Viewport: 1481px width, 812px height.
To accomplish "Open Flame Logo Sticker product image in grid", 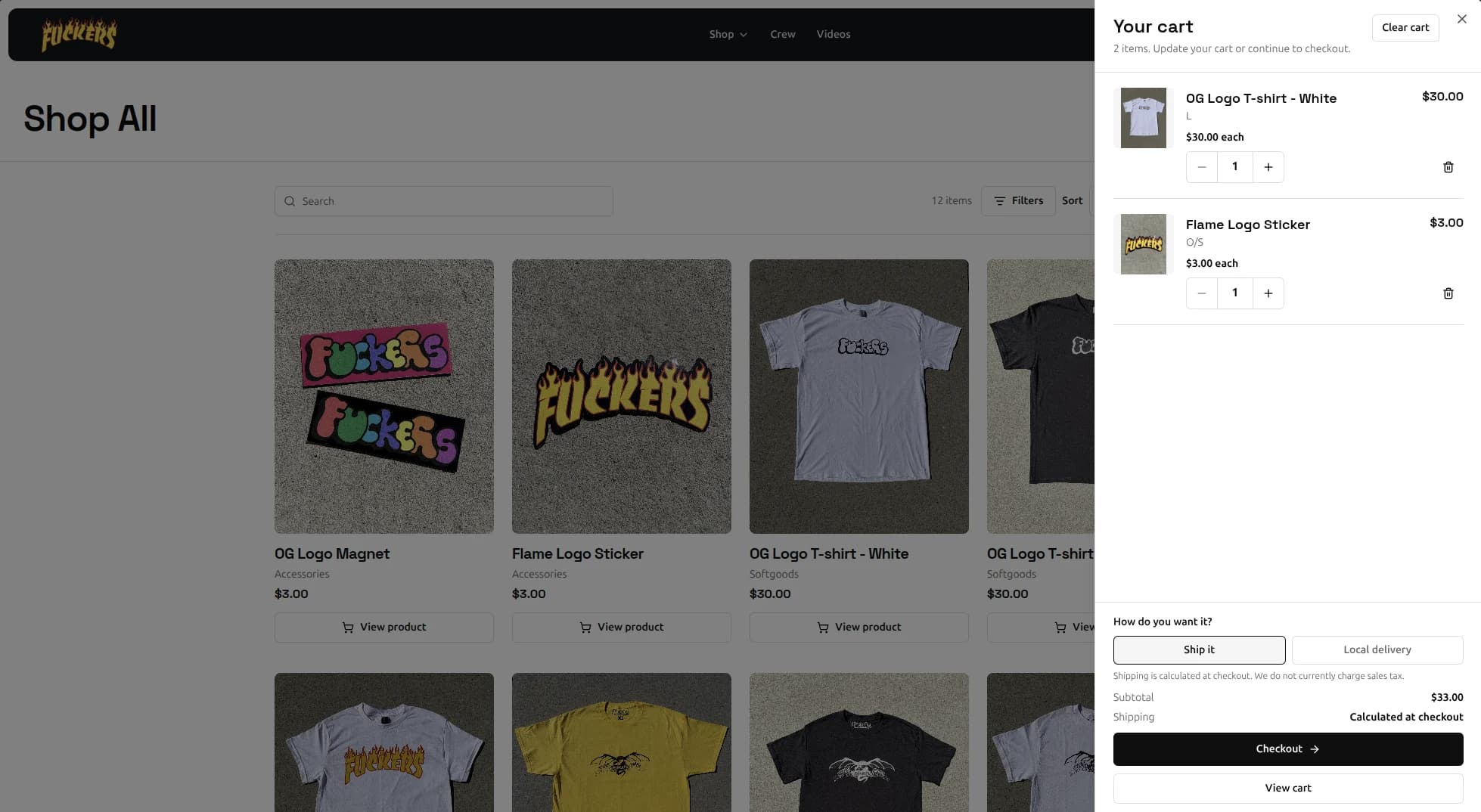I will point(621,396).
